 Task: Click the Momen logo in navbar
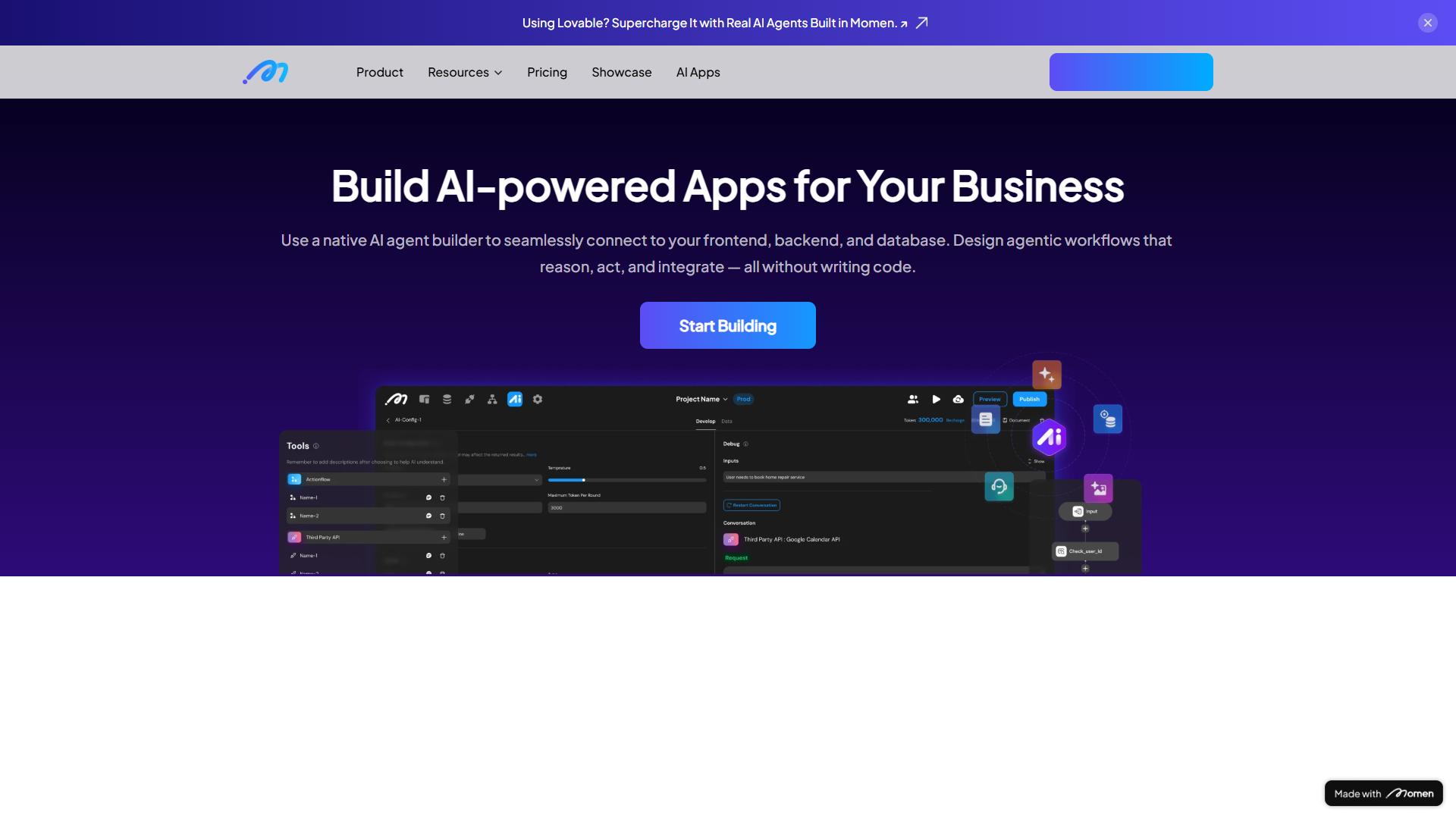coord(265,72)
